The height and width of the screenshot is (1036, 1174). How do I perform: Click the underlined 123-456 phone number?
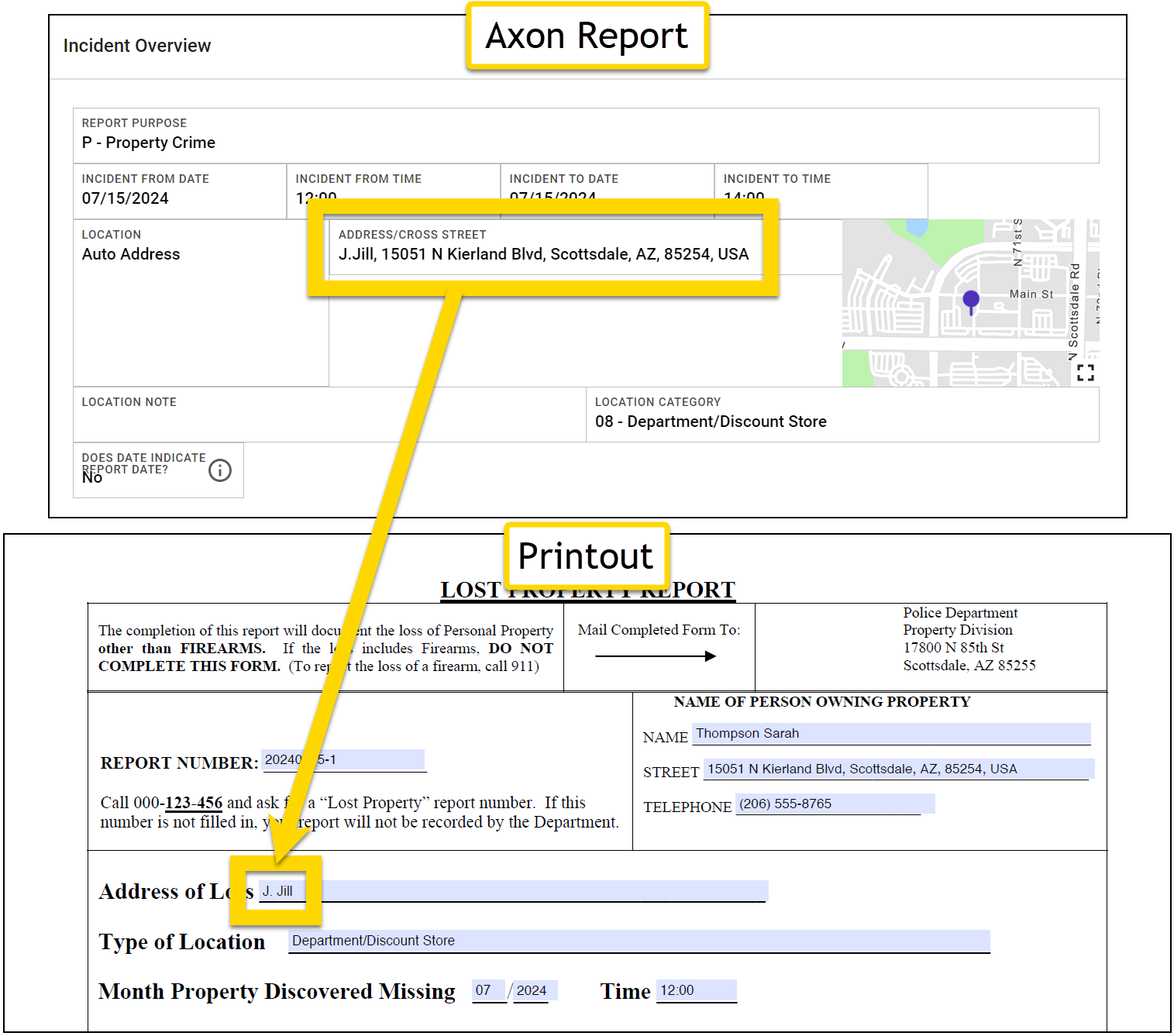(x=194, y=803)
